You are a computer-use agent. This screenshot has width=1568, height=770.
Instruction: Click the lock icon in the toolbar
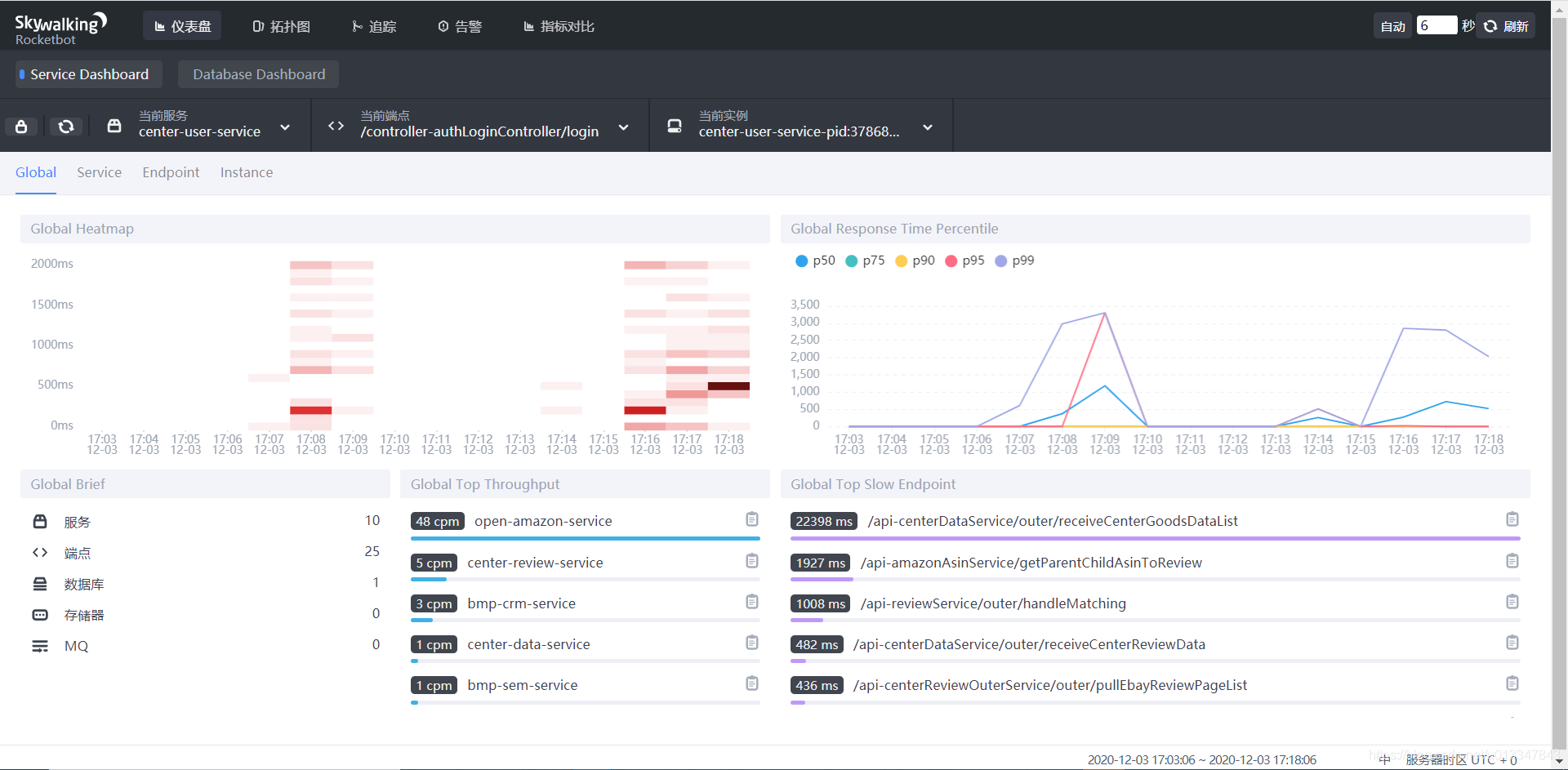tap(21, 127)
